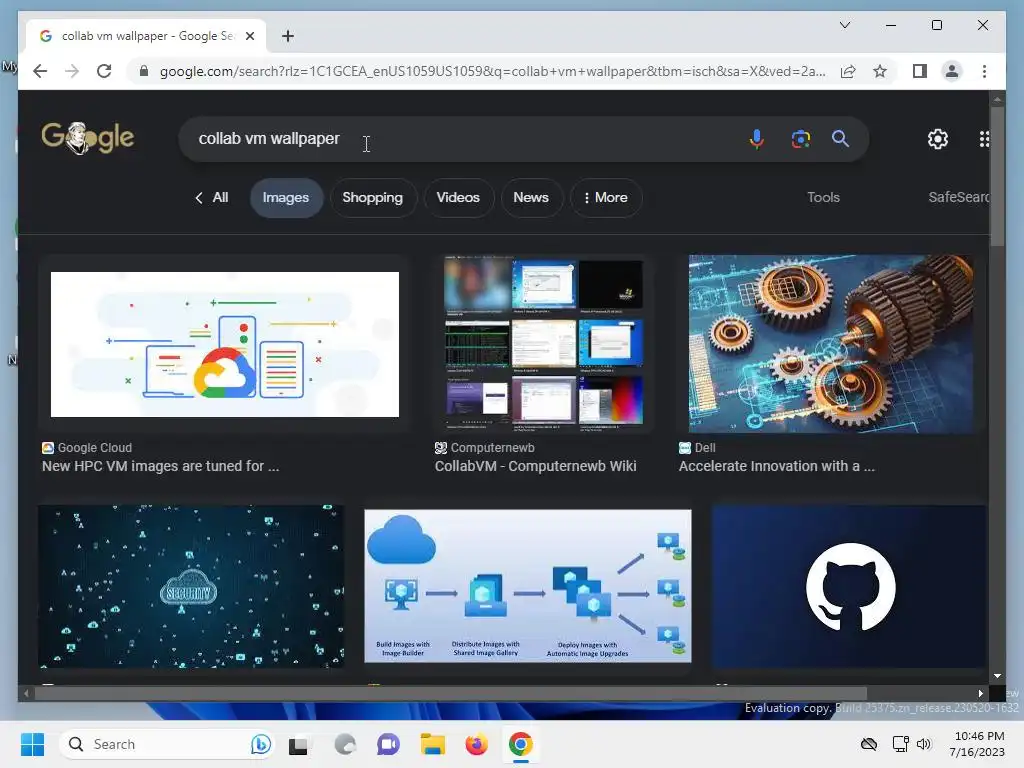1024x768 pixels.
Task: Start voice search with microphone
Action: tap(756, 138)
